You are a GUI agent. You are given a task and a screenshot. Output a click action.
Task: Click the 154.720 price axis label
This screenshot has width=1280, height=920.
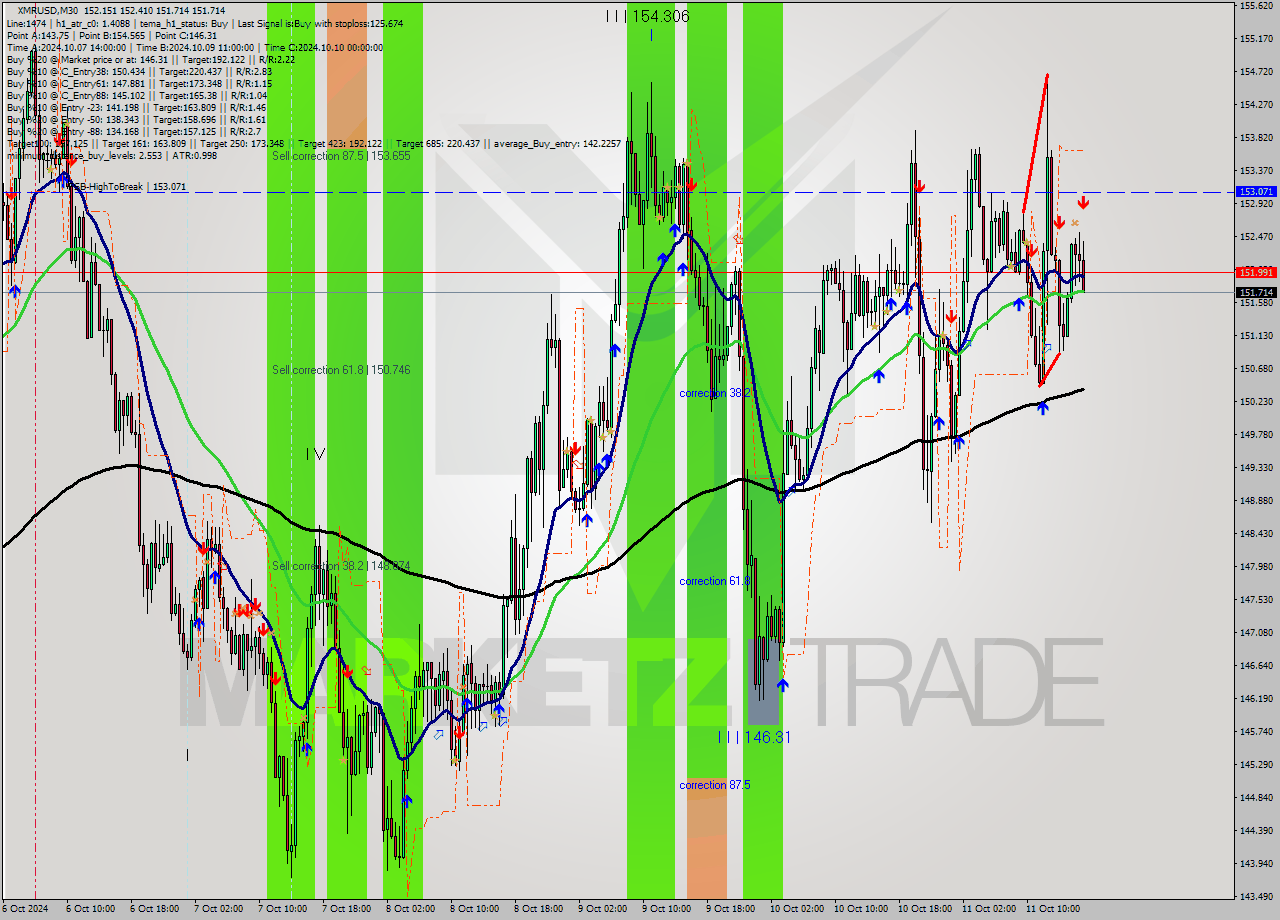click(x=1257, y=72)
